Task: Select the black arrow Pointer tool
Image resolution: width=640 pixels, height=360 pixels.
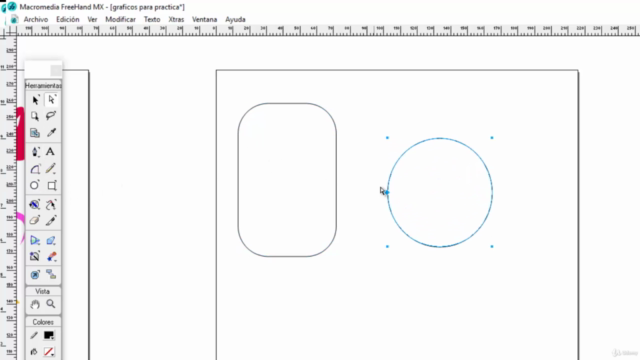Action: pos(35,100)
